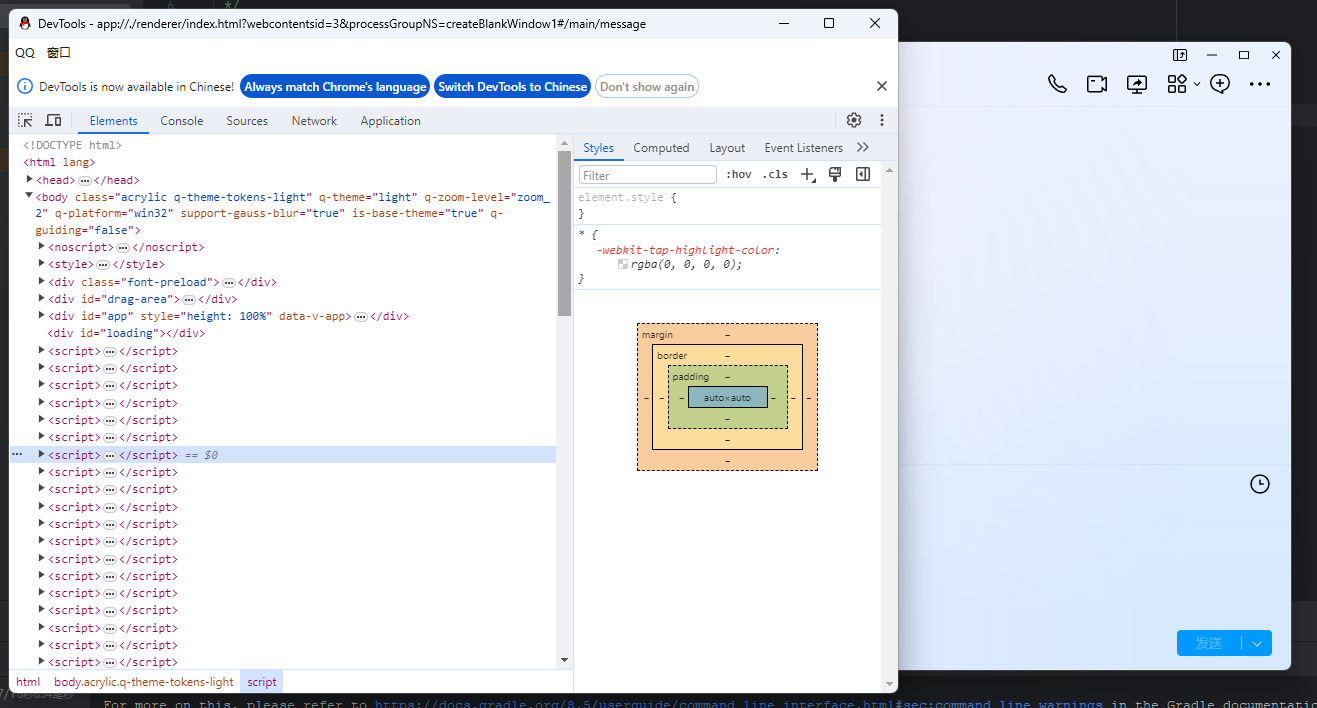Open message history clock icon in QQ

click(x=1260, y=484)
